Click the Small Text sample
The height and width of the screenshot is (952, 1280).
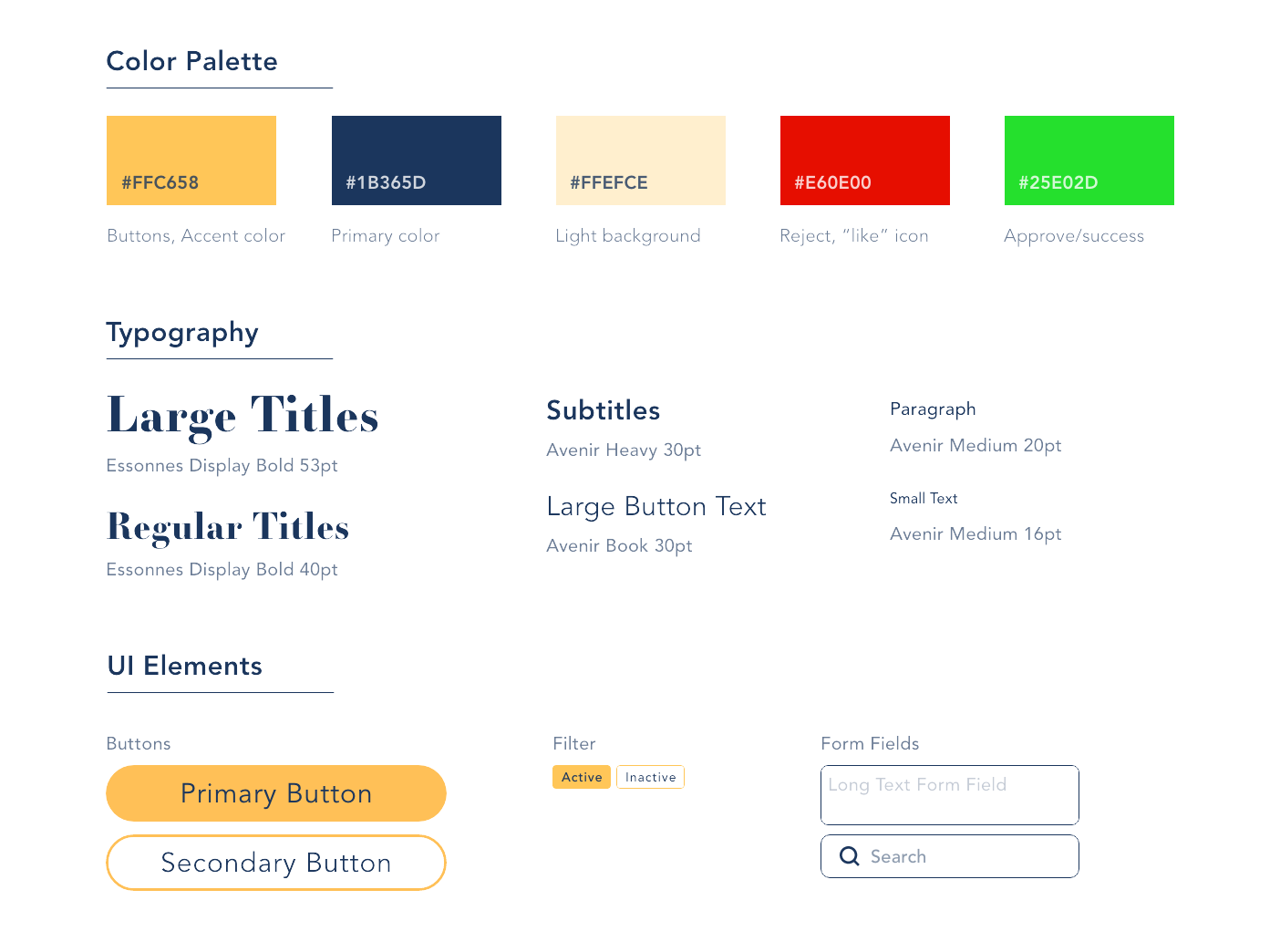click(x=924, y=498)
